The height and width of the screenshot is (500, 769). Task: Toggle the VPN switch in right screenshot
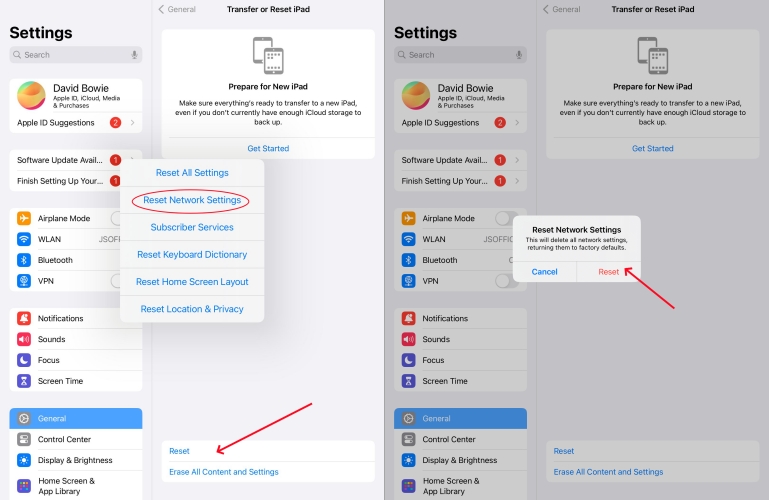tap(505, 281)
